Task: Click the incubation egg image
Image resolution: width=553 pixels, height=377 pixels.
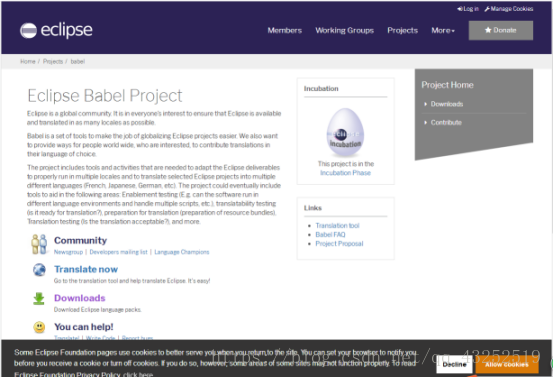Action: coord(345,132)
